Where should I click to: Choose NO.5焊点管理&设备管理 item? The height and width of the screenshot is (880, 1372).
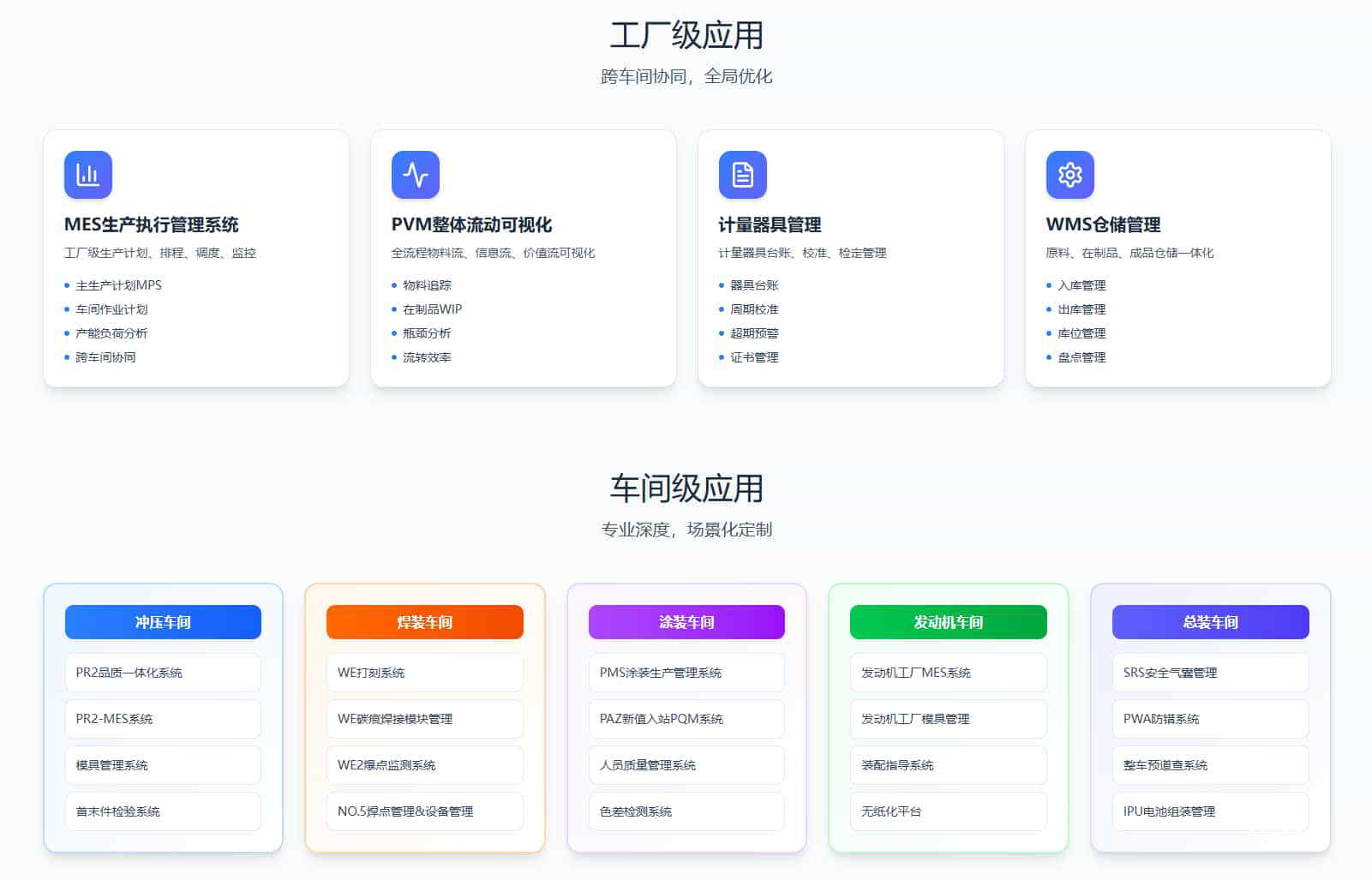(x=424, y=811)
